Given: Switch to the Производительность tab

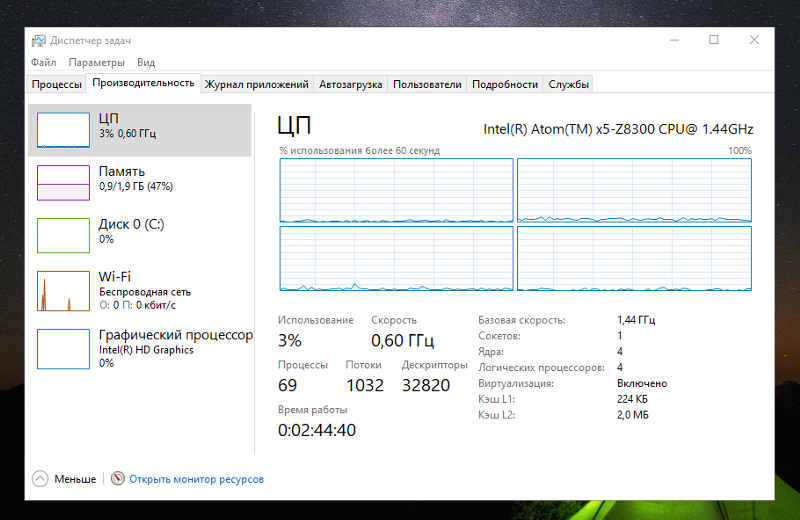Looking at the screenshot, I should coord(143,83).
